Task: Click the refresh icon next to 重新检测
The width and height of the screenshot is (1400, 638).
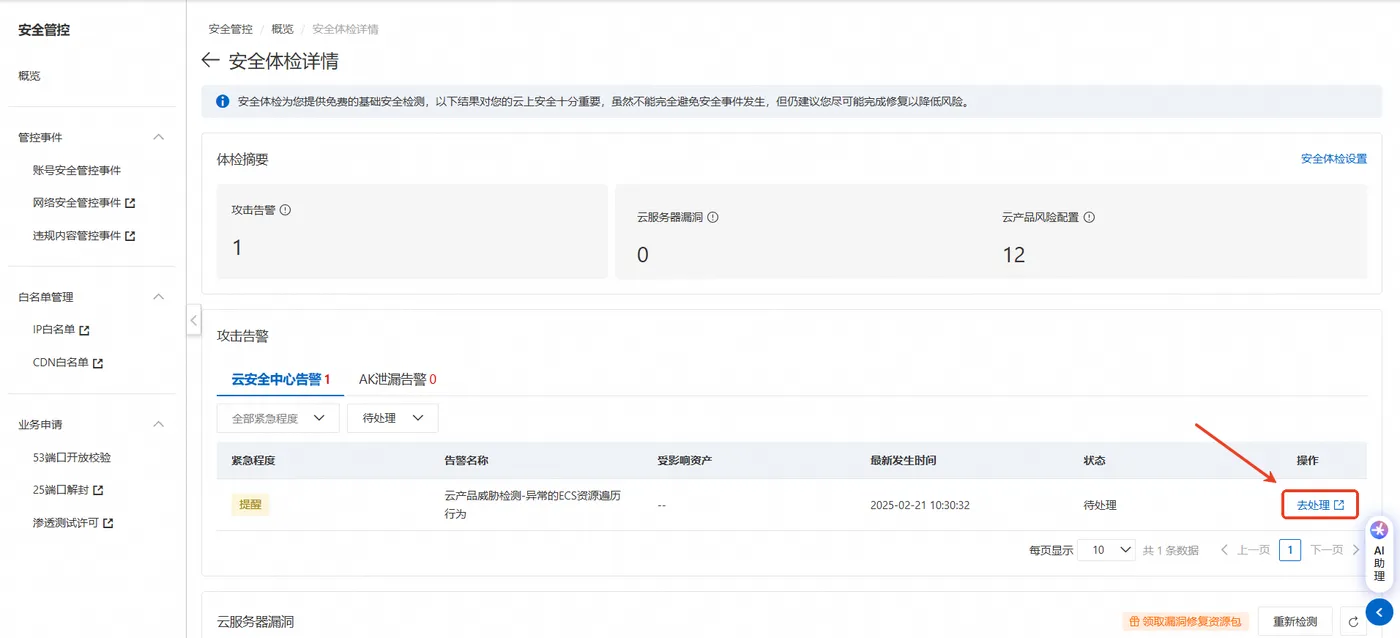Action: point(1354,622)
